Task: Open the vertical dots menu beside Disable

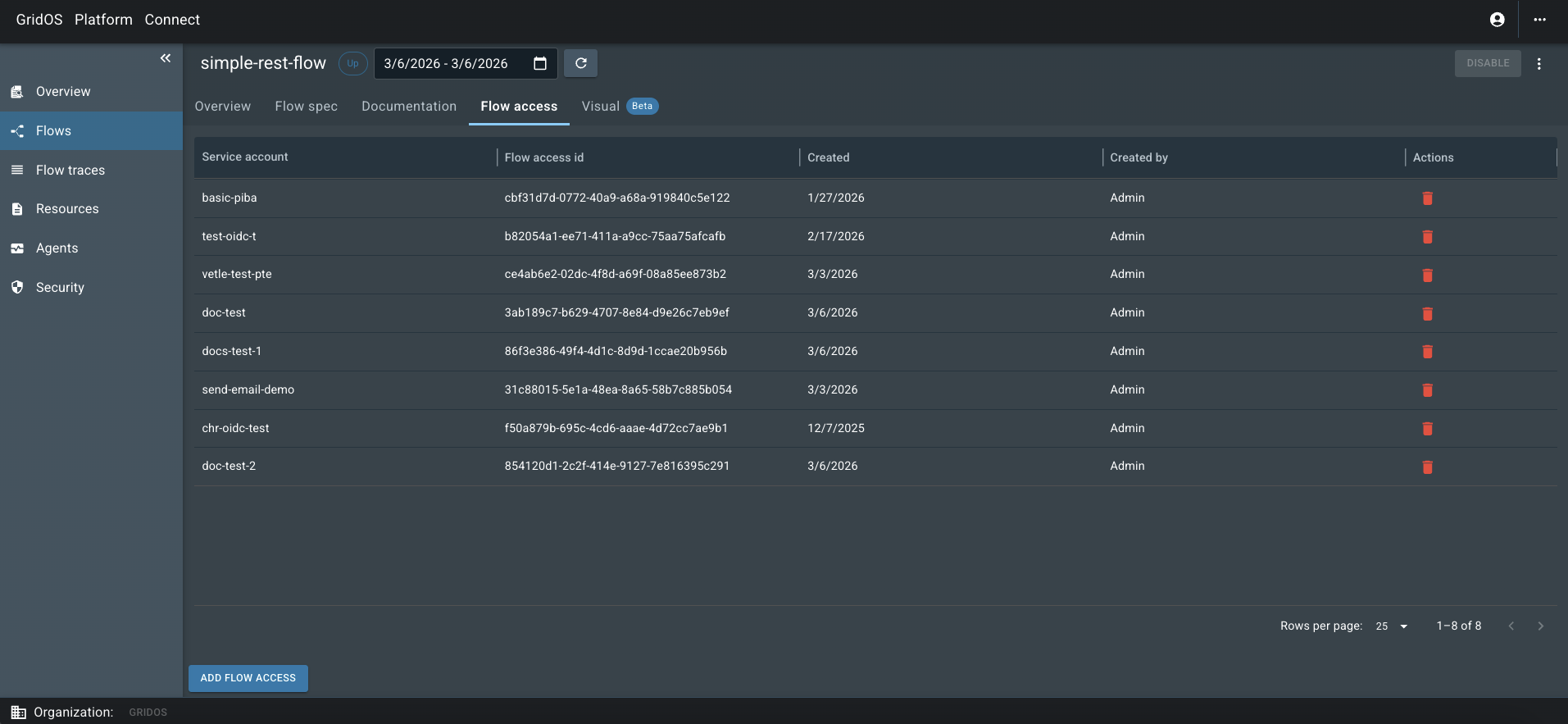Action: [1539, 64]
